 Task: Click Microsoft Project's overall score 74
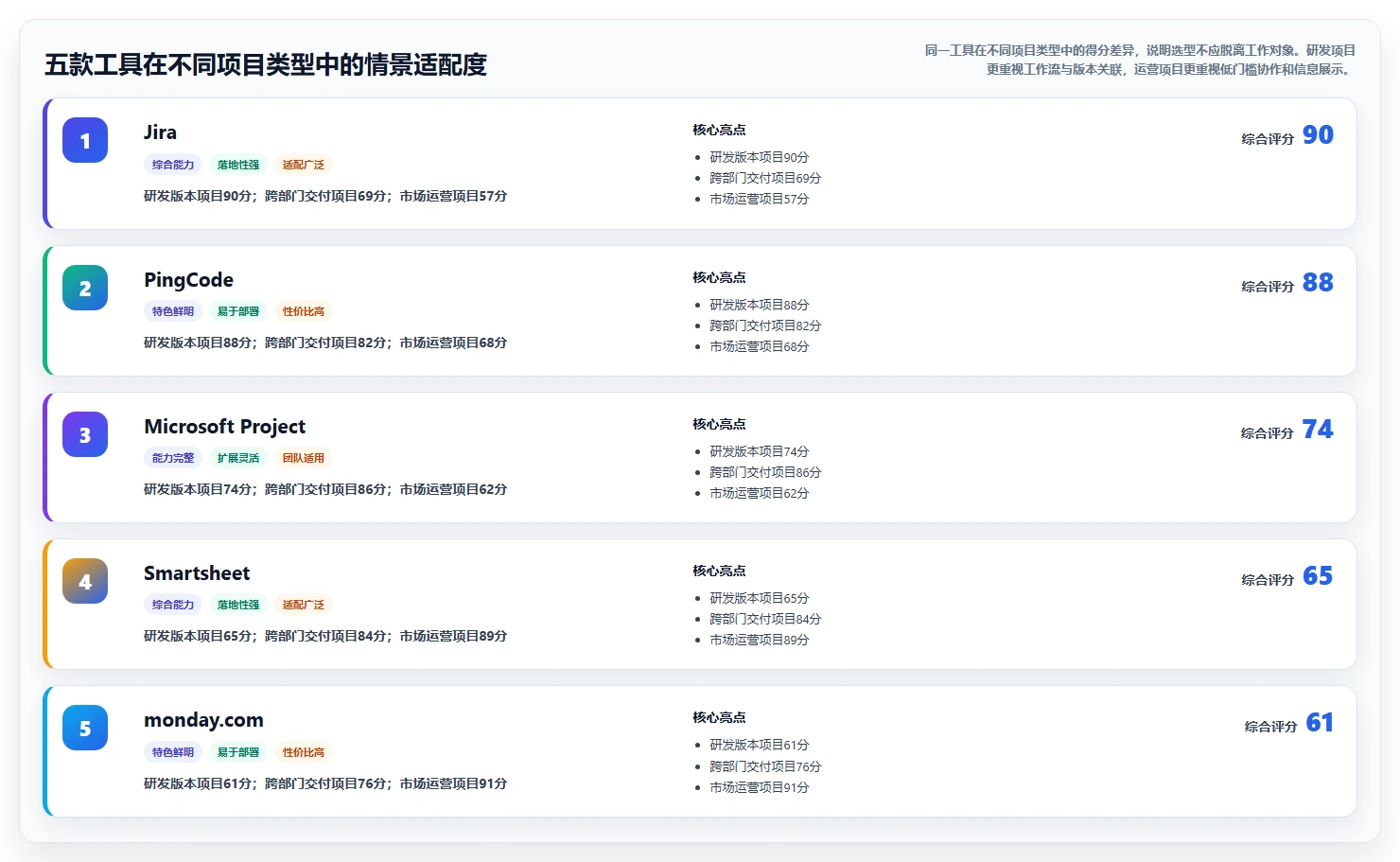coord(1318,430)
